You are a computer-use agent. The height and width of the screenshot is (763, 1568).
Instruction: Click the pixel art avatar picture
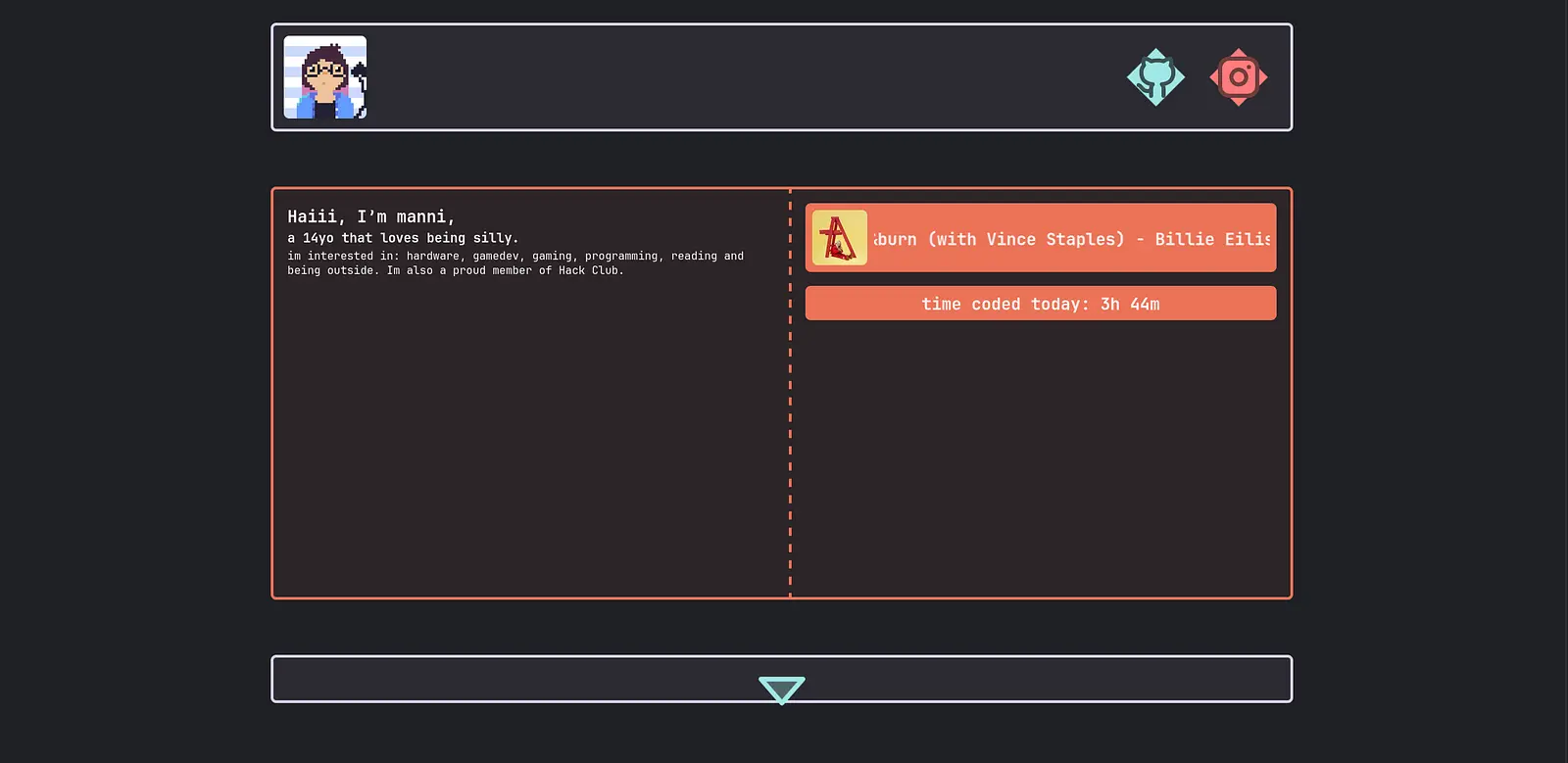click(325, 77)
